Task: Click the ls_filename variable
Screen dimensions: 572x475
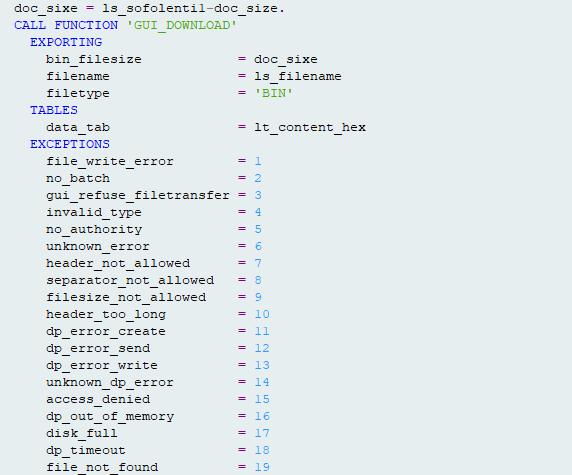Action: coord(298,76)
